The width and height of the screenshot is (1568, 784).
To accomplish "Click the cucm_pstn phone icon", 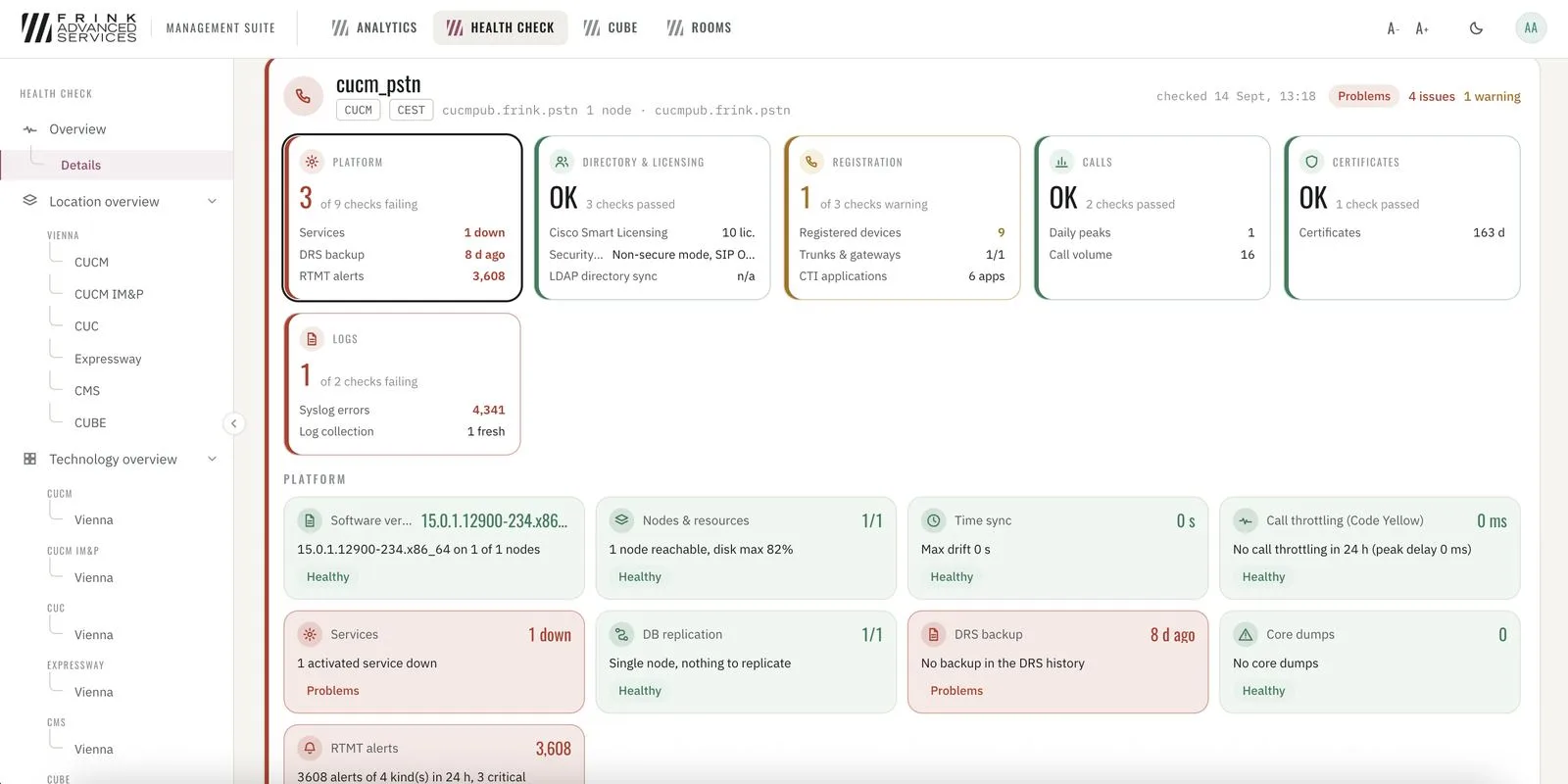I will click(x=304, y=96).
